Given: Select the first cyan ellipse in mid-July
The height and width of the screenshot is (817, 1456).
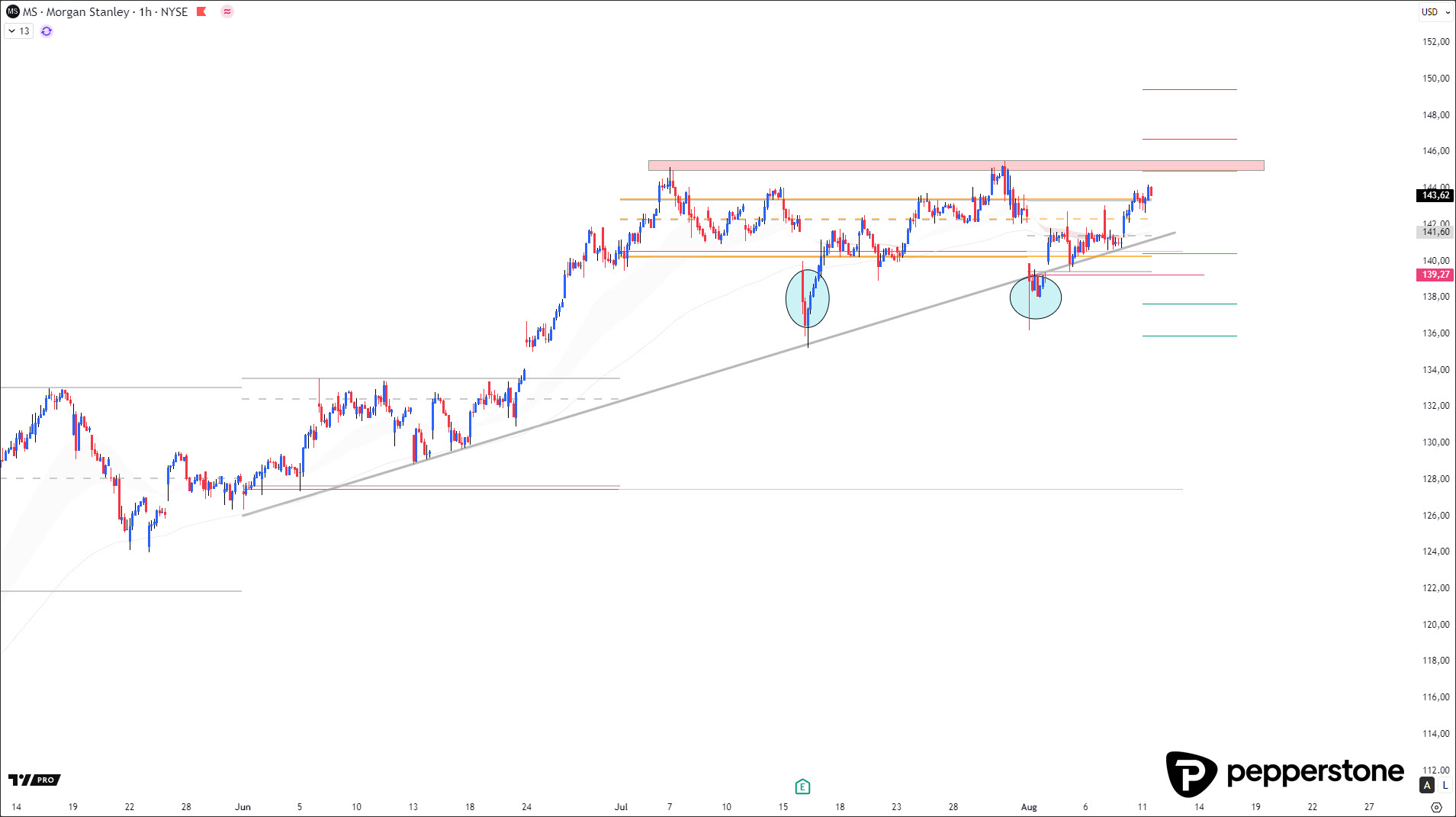Looking at the screenshot, I should 807,298.
